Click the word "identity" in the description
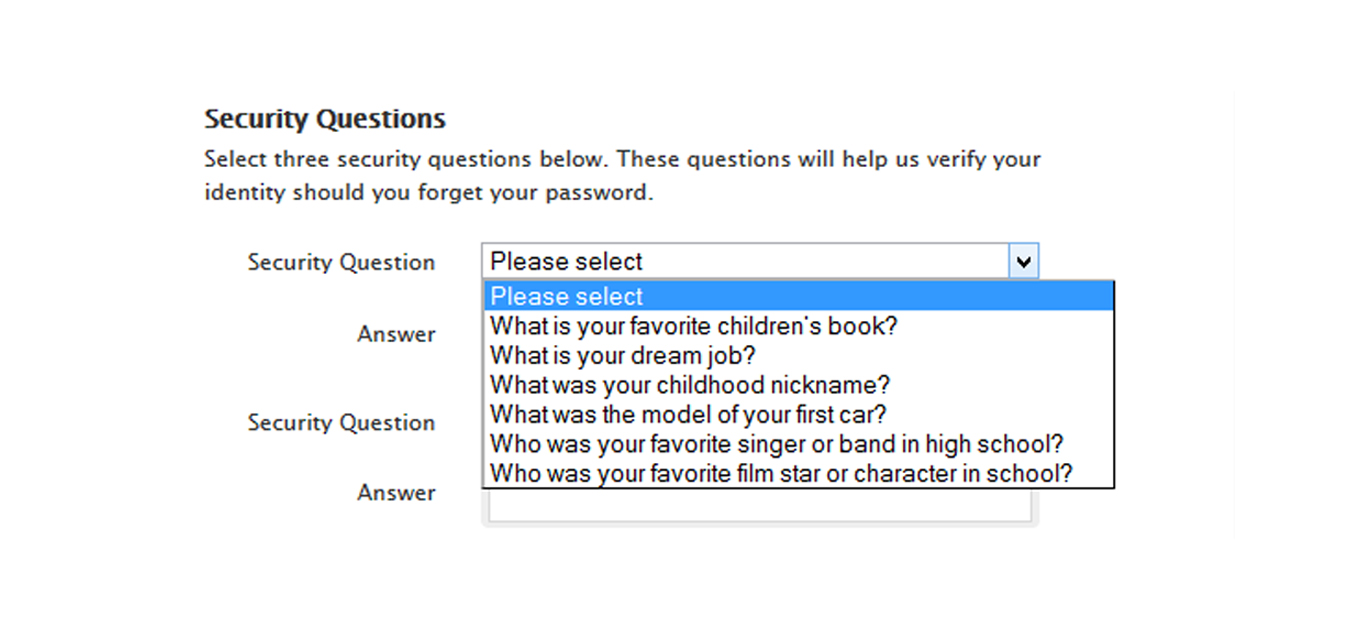Viewport: 1351px width, 624px height. 245,192
